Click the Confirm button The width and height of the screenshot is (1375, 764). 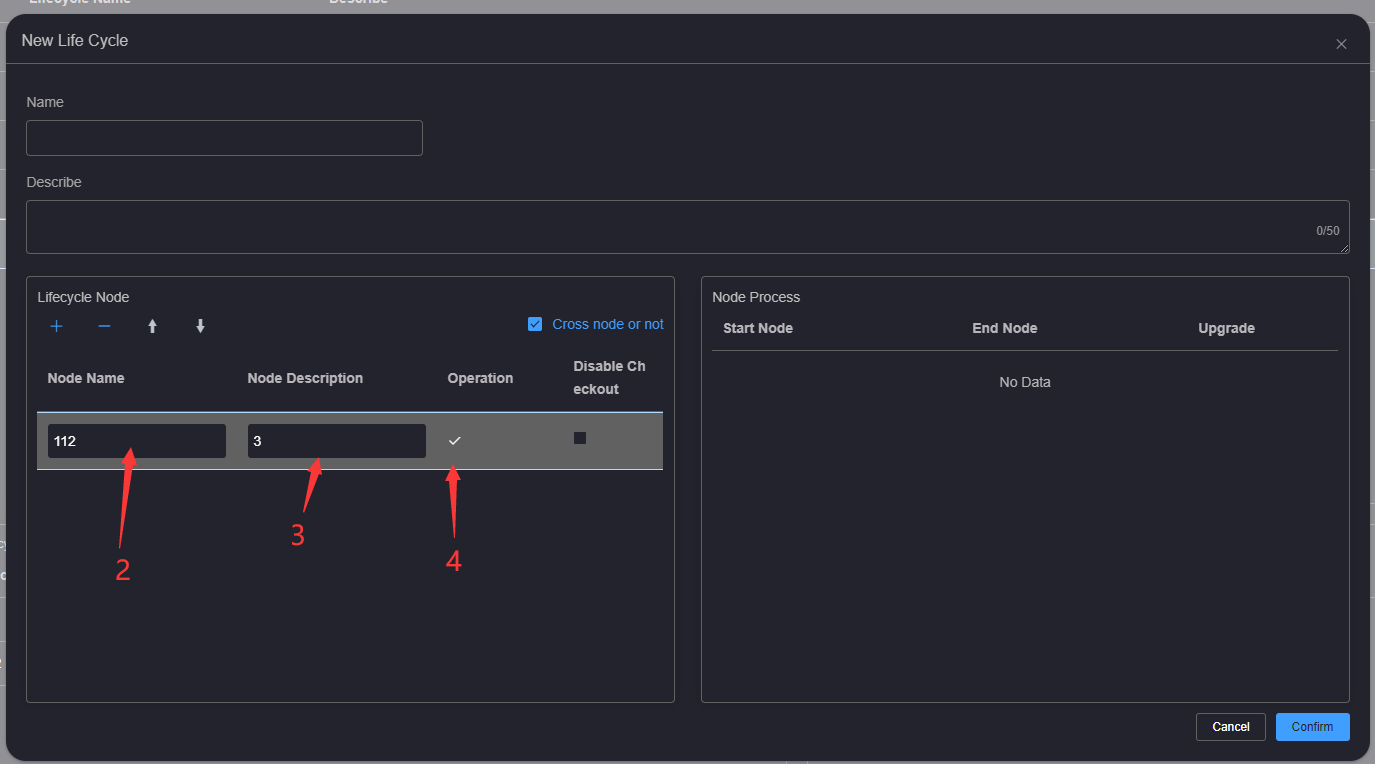pos(1312,727)
